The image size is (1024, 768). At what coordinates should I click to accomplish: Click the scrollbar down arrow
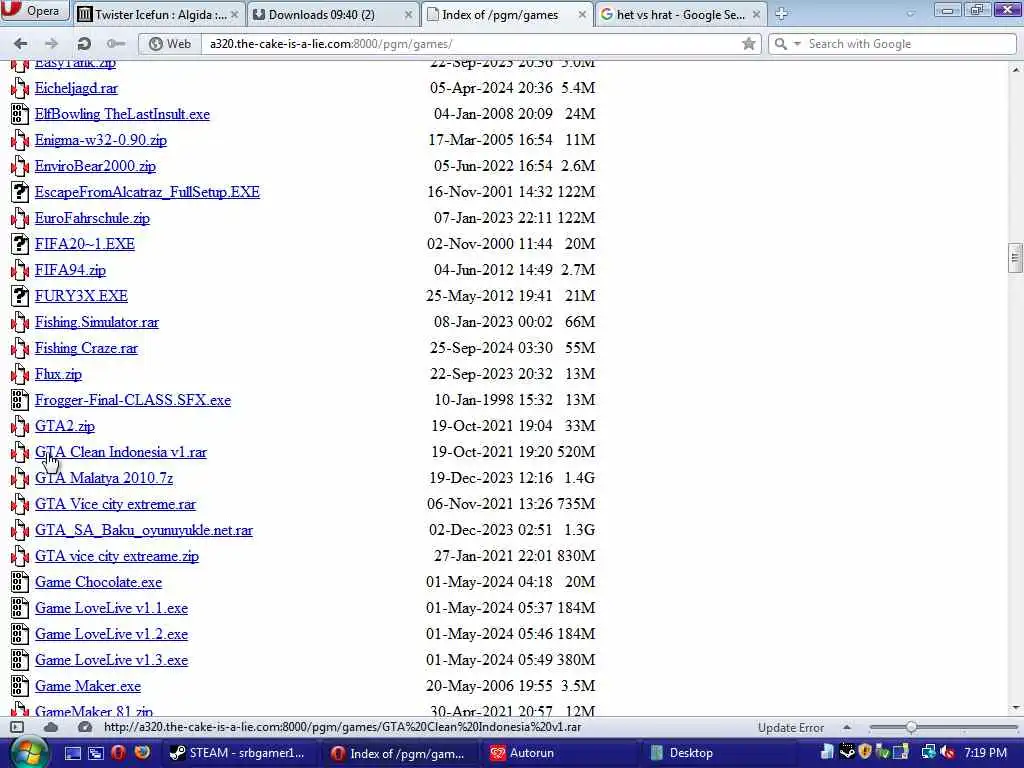(x=1015, y=708)
